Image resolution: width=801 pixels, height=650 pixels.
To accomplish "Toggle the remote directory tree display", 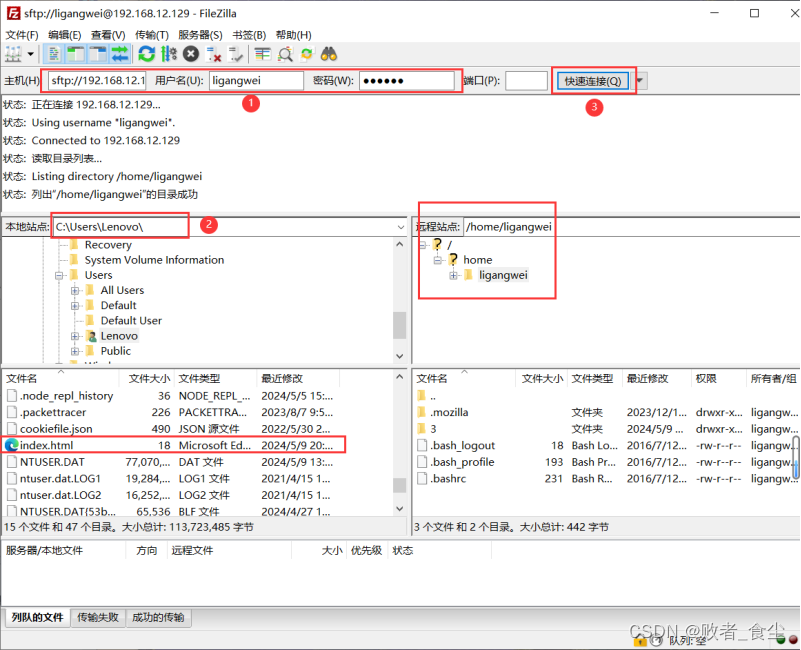I will (x=98, y=54).
